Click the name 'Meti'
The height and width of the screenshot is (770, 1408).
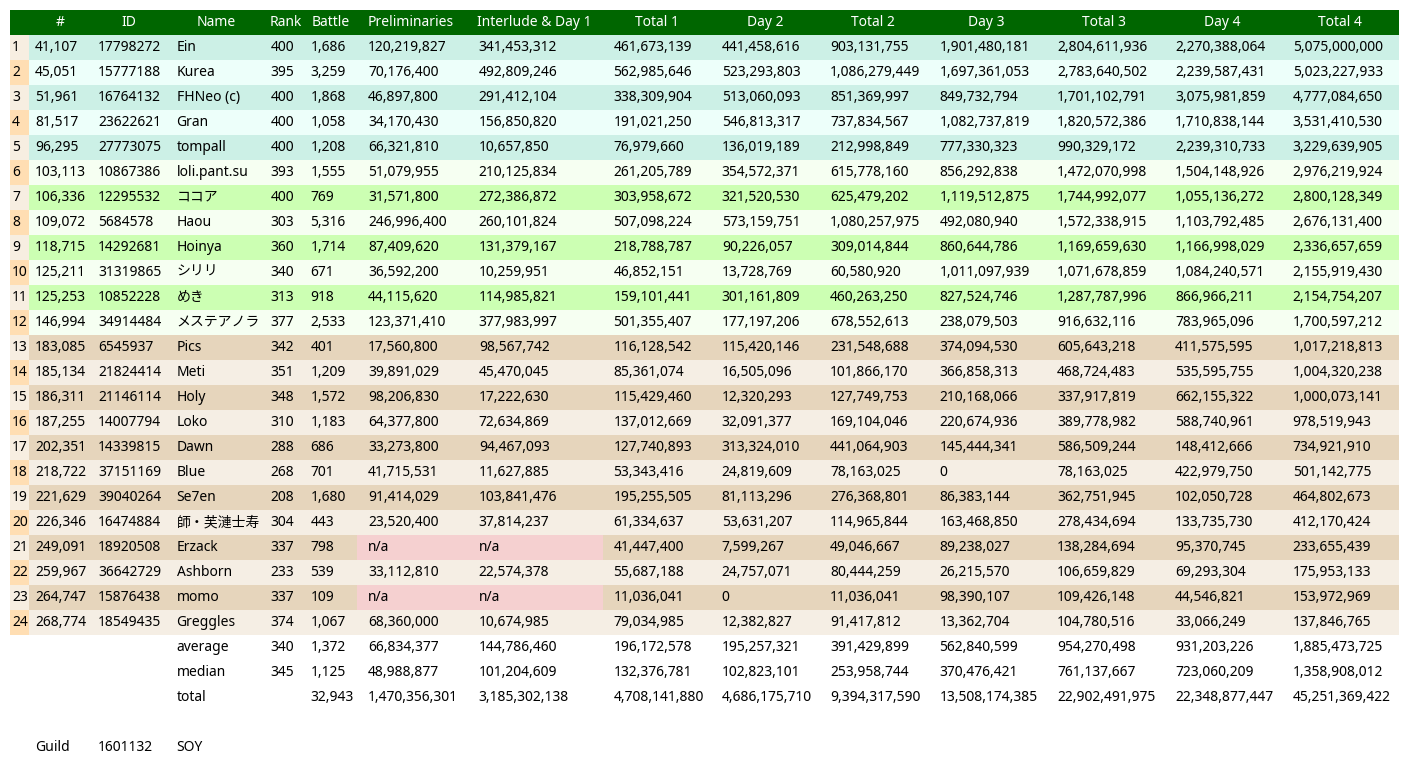click(x=190, y=371)
